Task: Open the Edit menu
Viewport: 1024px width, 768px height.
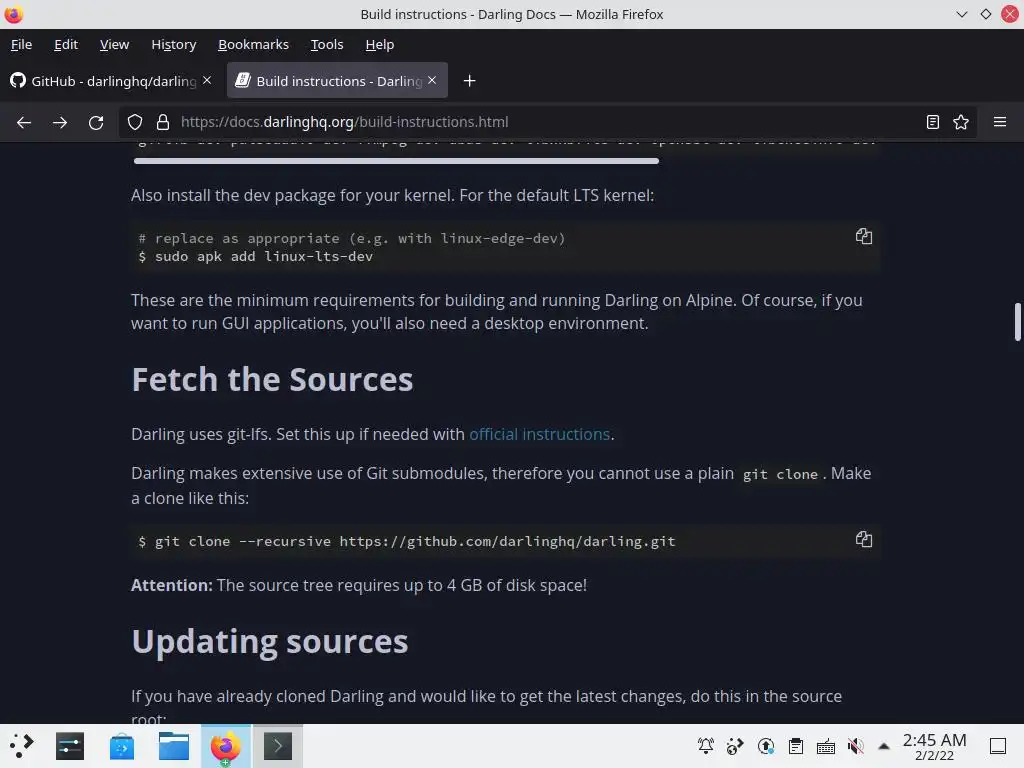Action: (66, 44)
